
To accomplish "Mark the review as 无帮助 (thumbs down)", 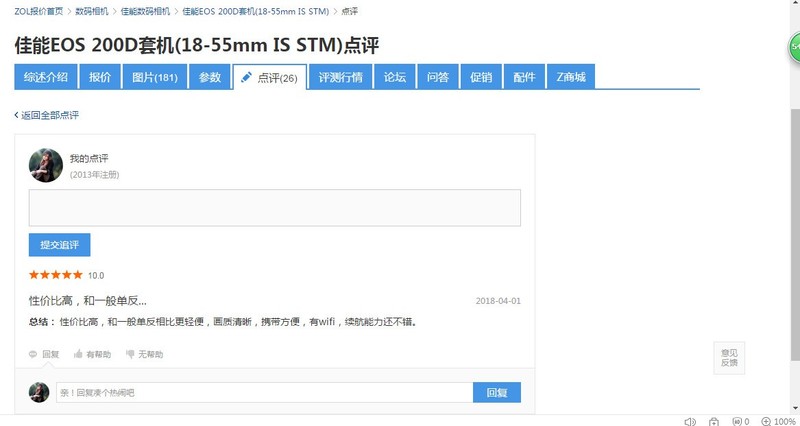I will click(144, 354).
